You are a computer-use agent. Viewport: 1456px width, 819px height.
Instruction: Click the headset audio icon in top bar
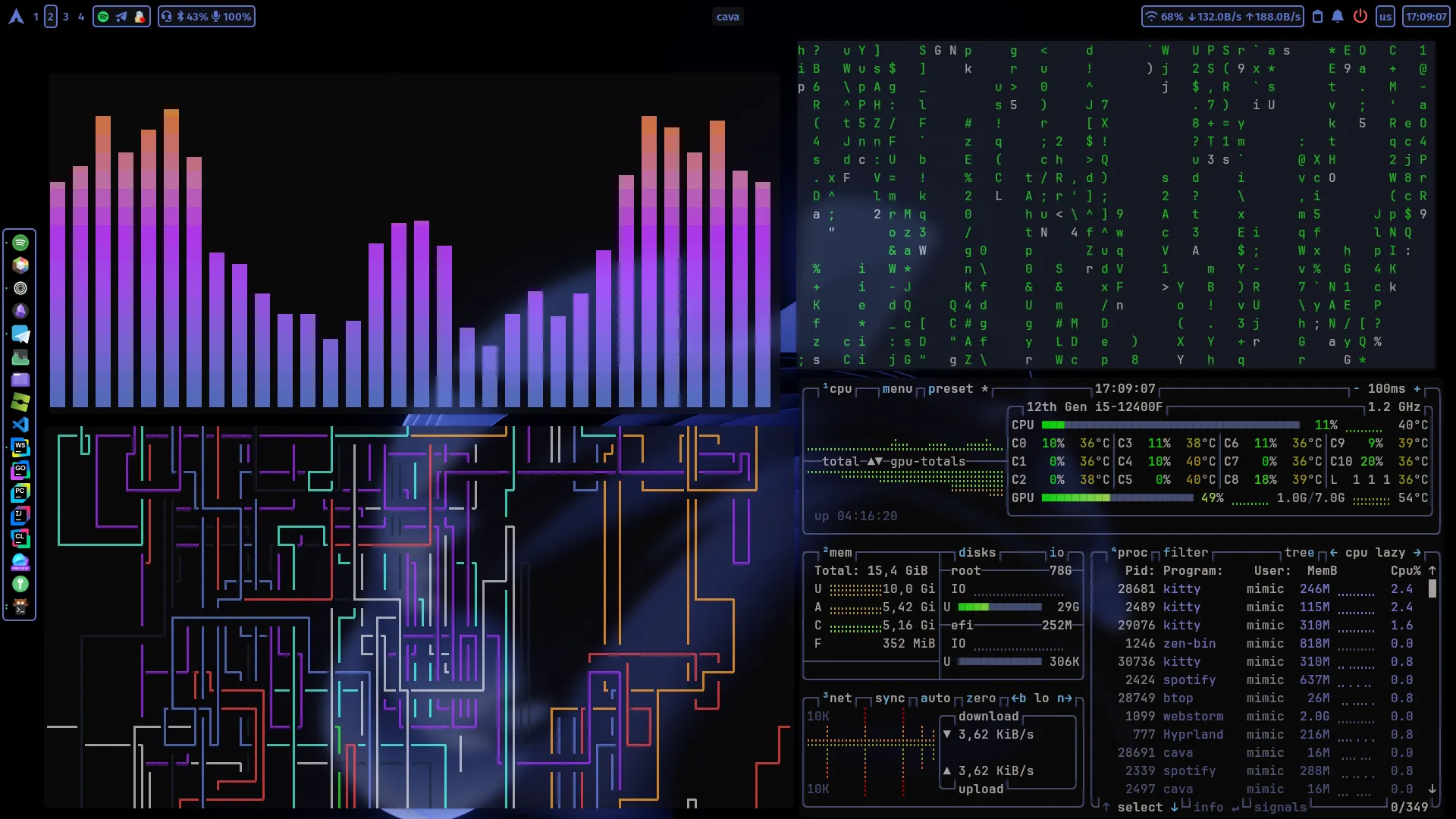[167, 17]
